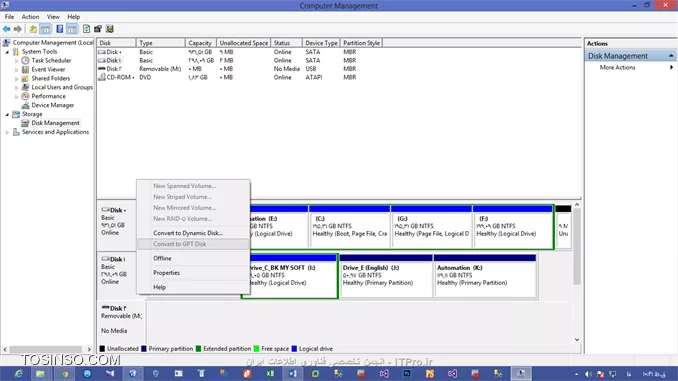Click the last green toolbar icon
This screenshot has width=678, height=381.
click(110, 29)
